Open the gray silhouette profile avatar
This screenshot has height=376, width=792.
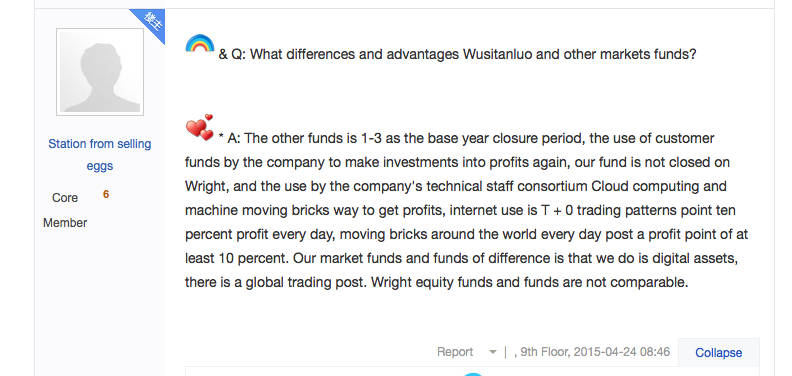click(x=100, y=72)
